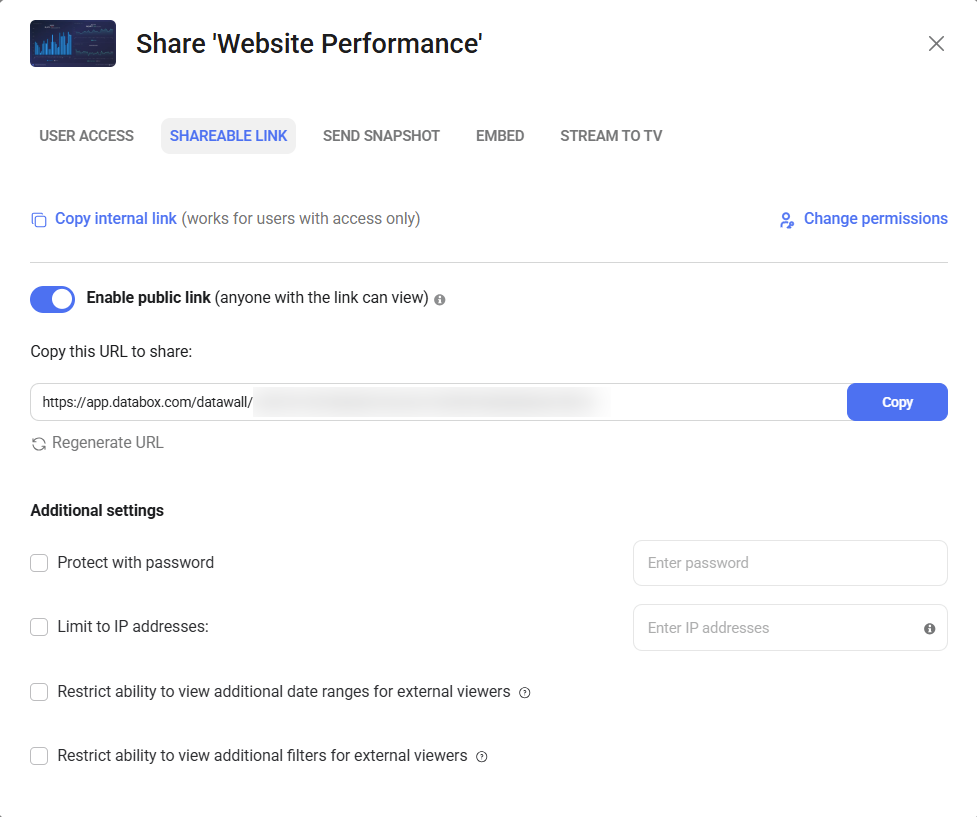Click info icon in IP addresses field
Screen dimensions: 977x817
[930, 629]
